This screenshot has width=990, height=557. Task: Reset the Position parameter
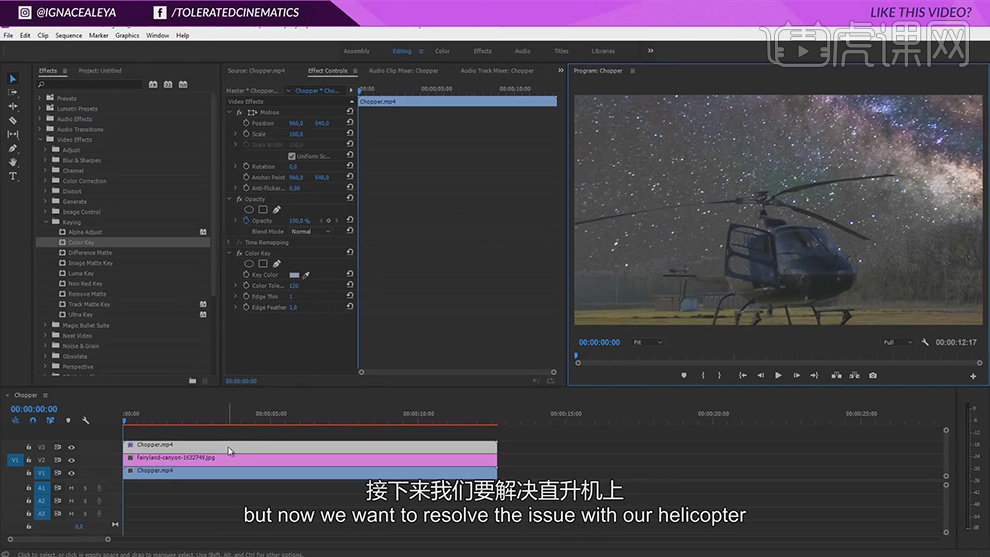coord(350,123)
